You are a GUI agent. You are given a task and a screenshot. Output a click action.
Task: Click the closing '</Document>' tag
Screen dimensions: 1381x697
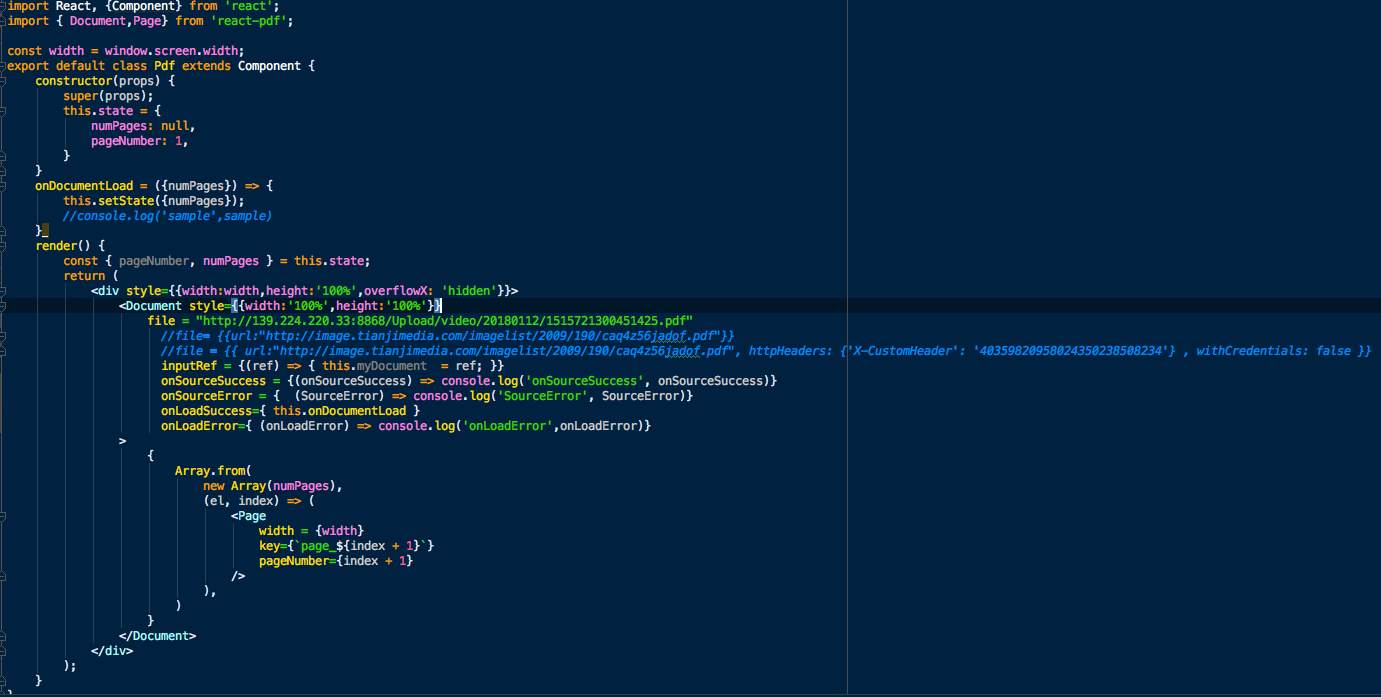coord(157,636)
